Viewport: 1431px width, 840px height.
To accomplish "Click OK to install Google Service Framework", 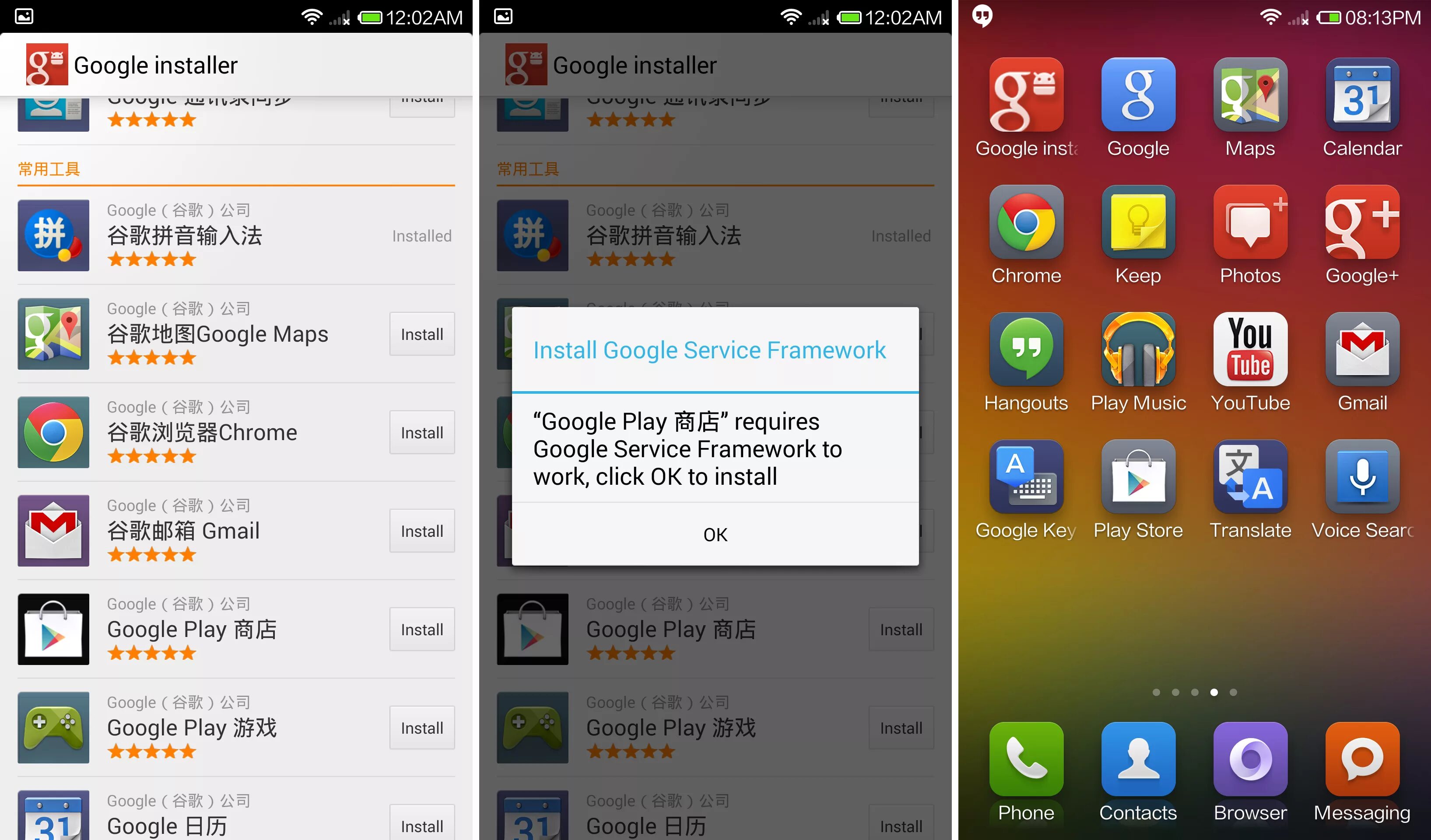I will (715, 533).
